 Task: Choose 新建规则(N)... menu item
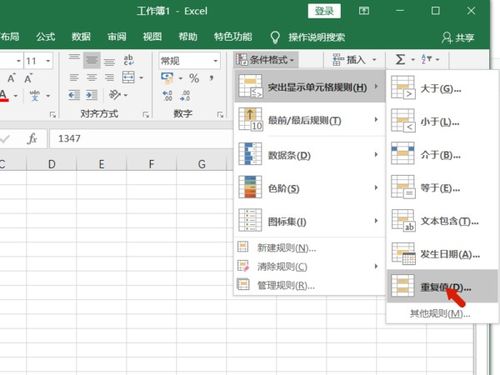click(x=310, y=248)
